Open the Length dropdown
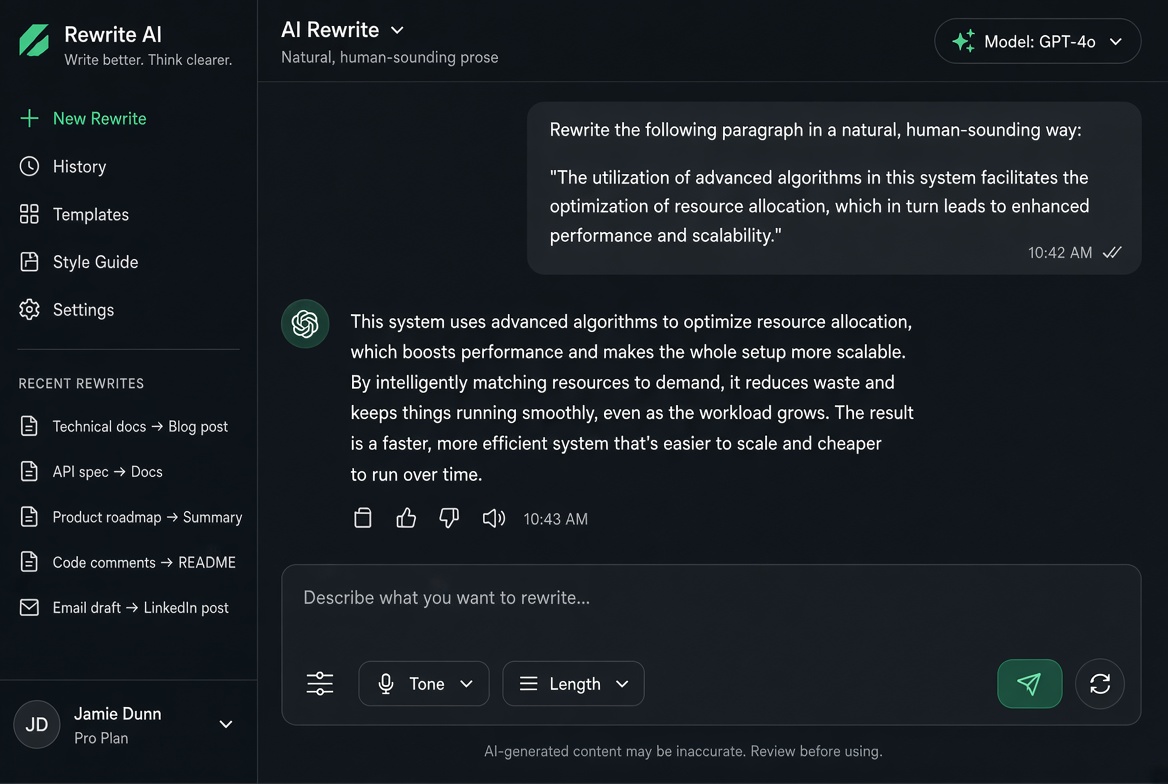The width and height of the screenshot is (1168, 784). (x=574, y=683)
